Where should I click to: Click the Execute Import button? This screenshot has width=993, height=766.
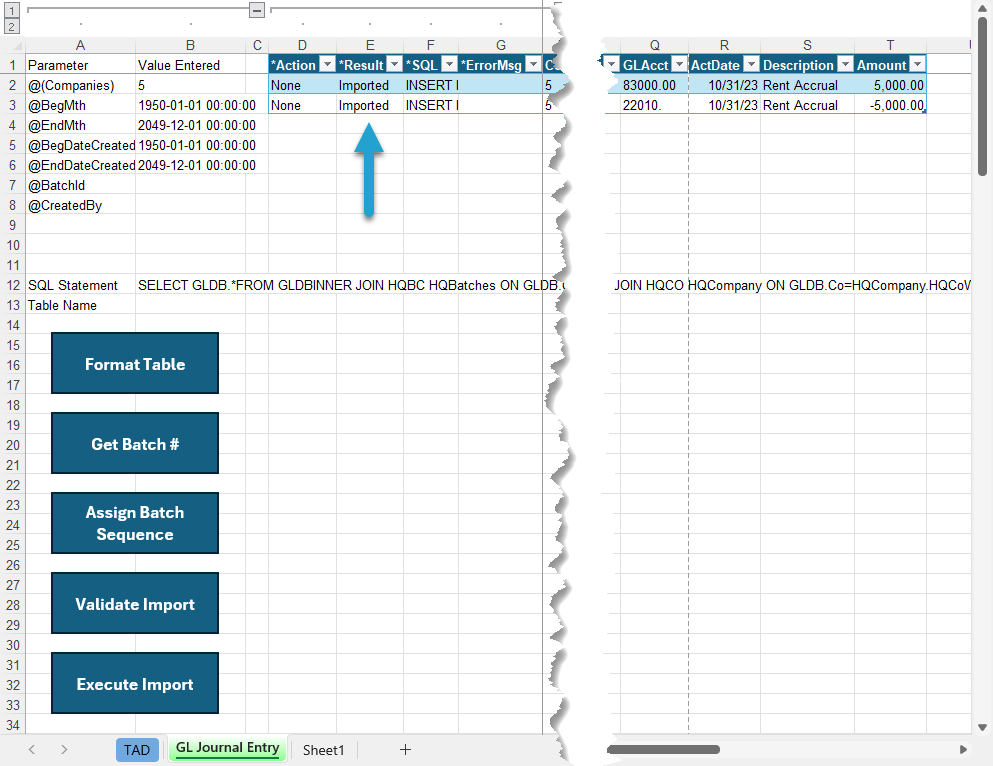pyautogui.click(x=135, y=683)
